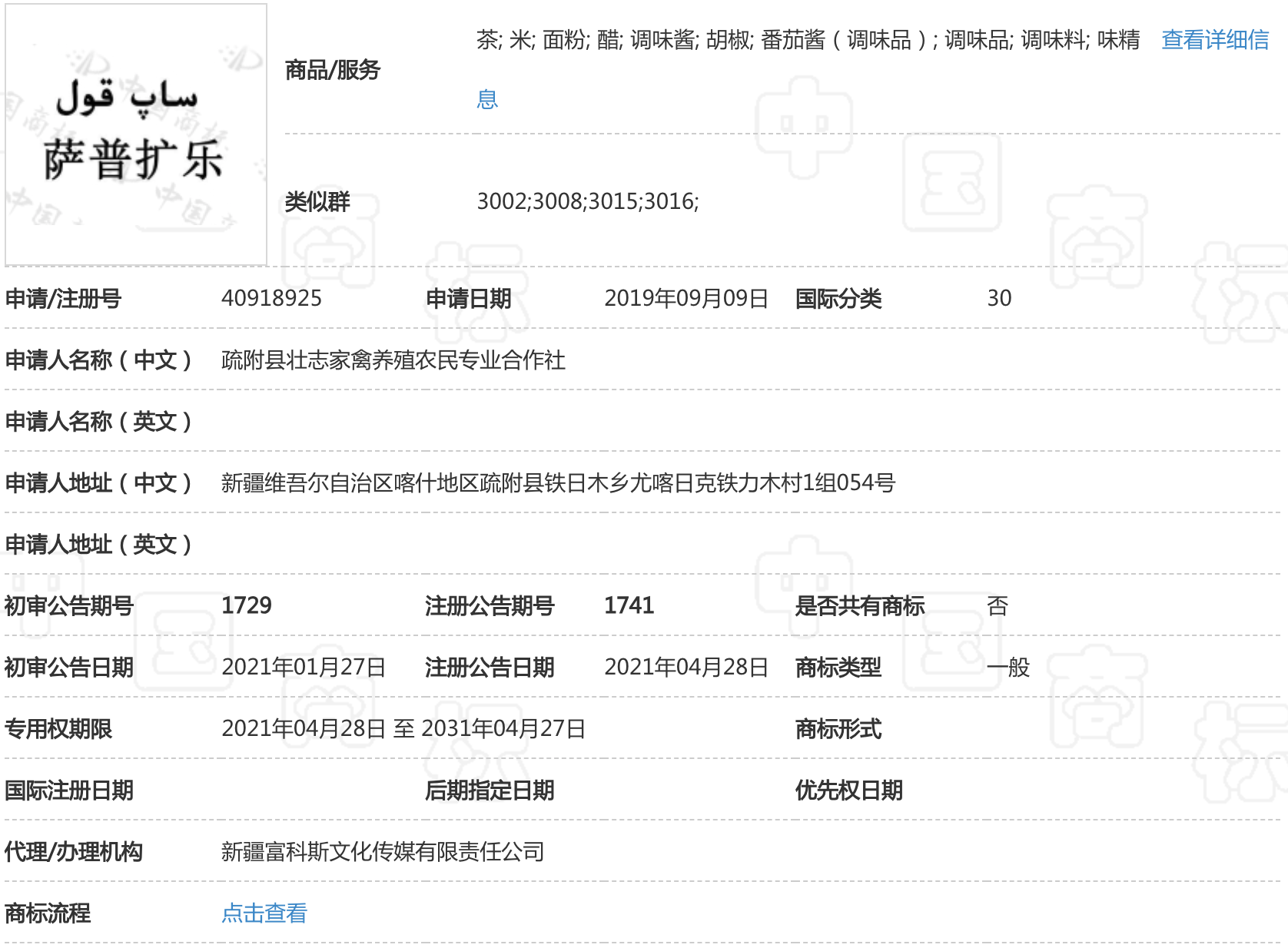This screenshot has height=948, width=1288.
Task: Click the exclusive rights period date range
Action: coord(403,728)
